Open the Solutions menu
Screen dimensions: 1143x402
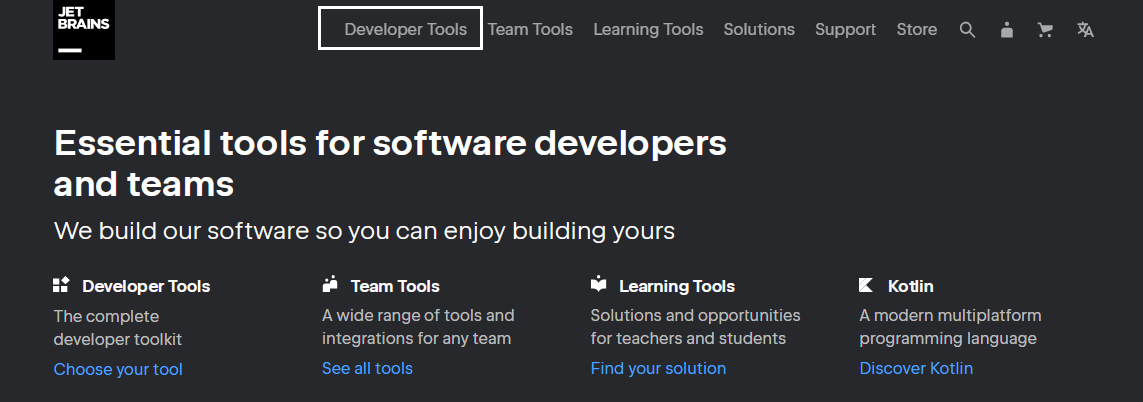[x=759, y=29]
